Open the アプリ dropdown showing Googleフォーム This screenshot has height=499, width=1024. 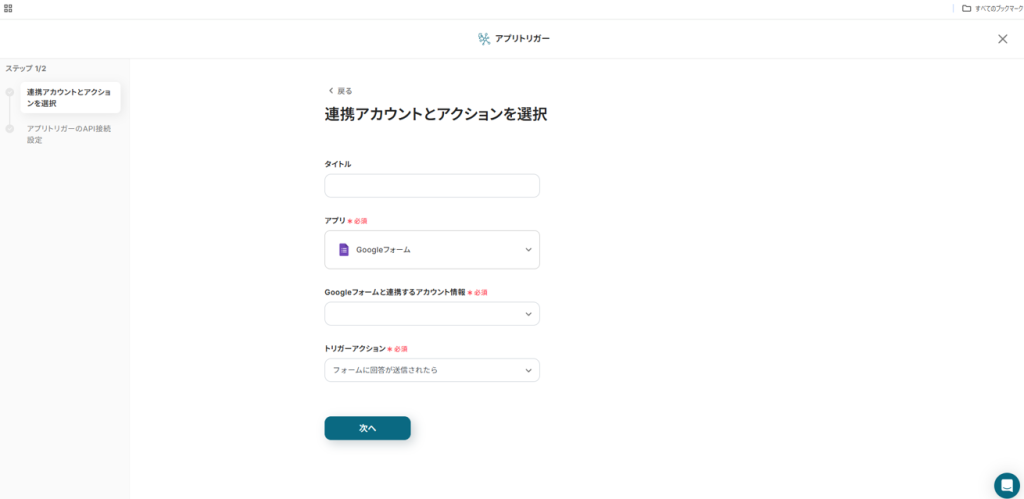click(432, 250)
